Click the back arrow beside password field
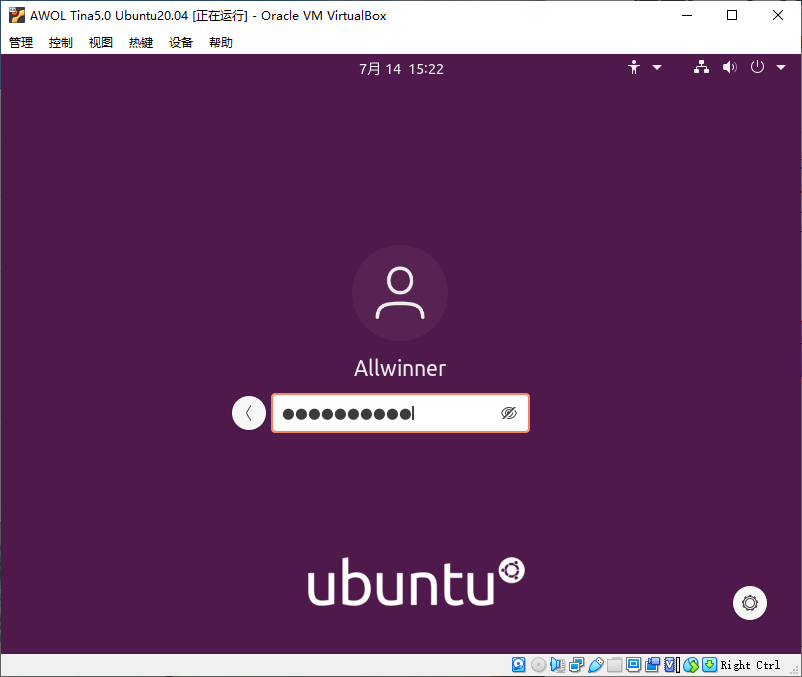802x677 pixels. coord(249,413)
